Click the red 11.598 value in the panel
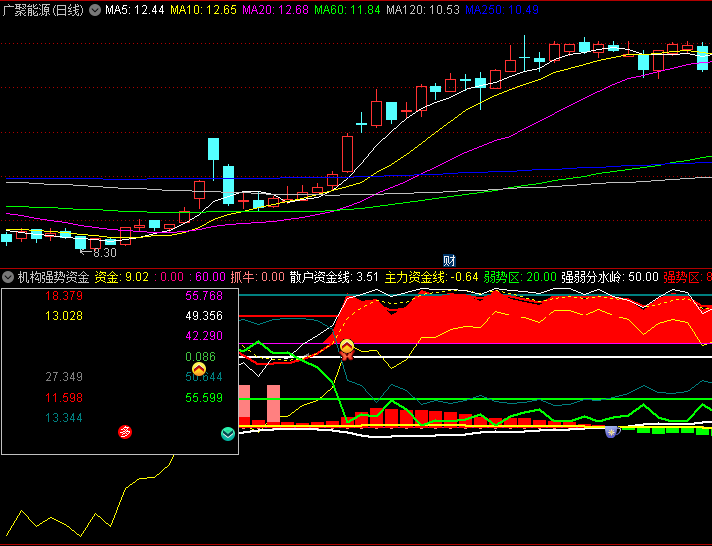This screenshot has height=546, width=712. click(x=64, y=398)
